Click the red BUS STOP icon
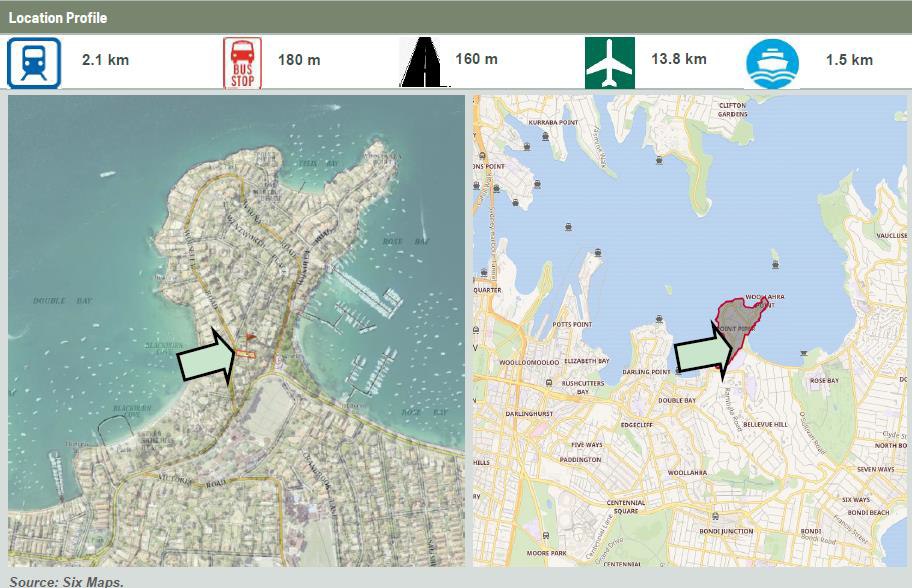 pos(243,63)
